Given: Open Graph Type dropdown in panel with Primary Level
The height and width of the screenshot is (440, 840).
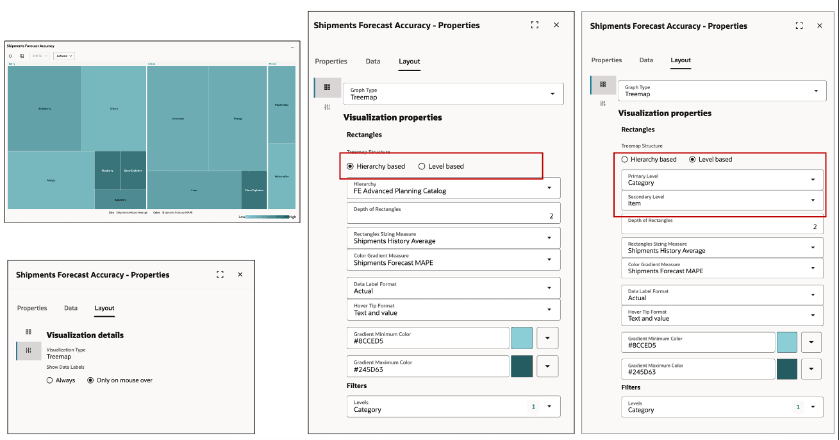Looking at the screenshot, I should coord(722,91).
